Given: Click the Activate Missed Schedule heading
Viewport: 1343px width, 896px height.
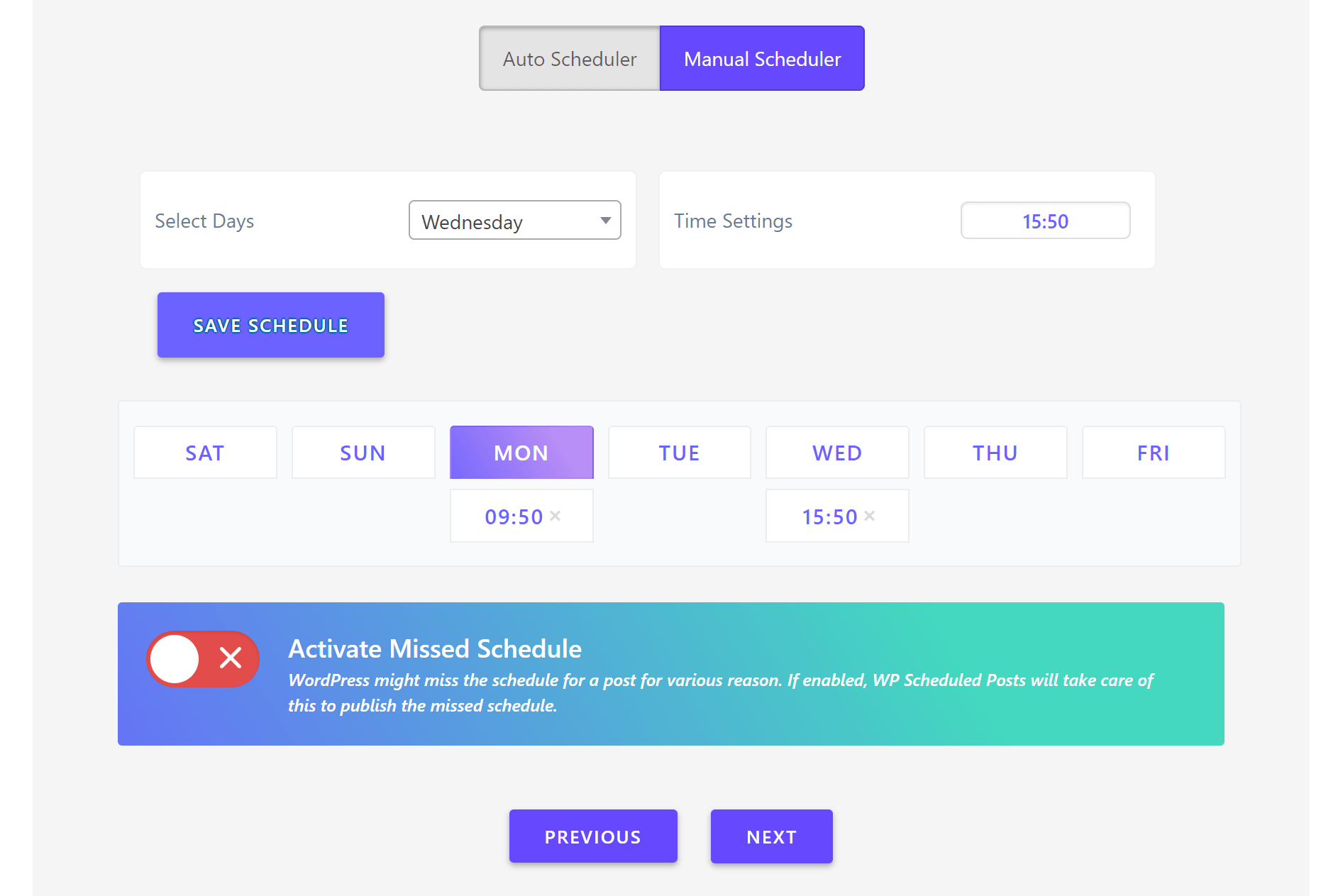Looking at the screenshot, I should (x=435, y=648).
